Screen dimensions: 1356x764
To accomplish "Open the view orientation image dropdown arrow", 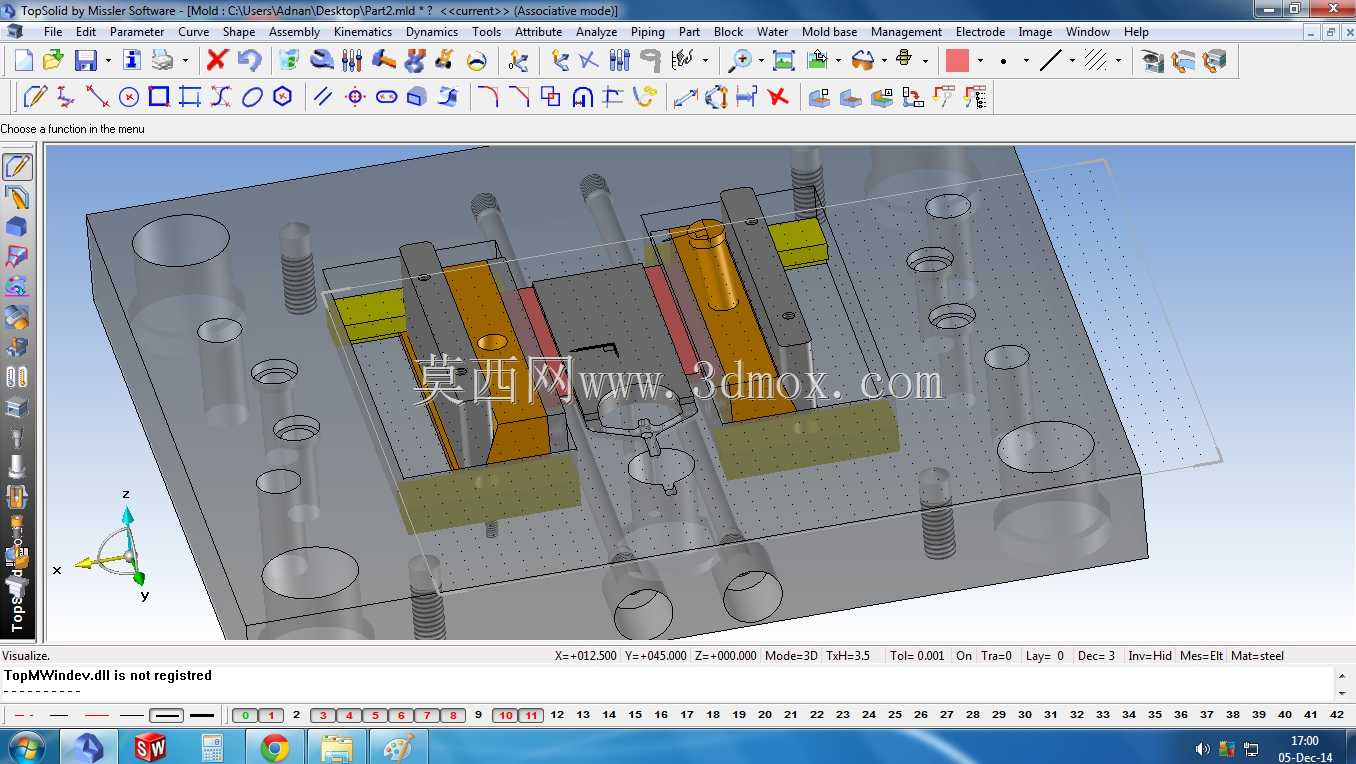I will pyautogui.click(x=838, y=60).
